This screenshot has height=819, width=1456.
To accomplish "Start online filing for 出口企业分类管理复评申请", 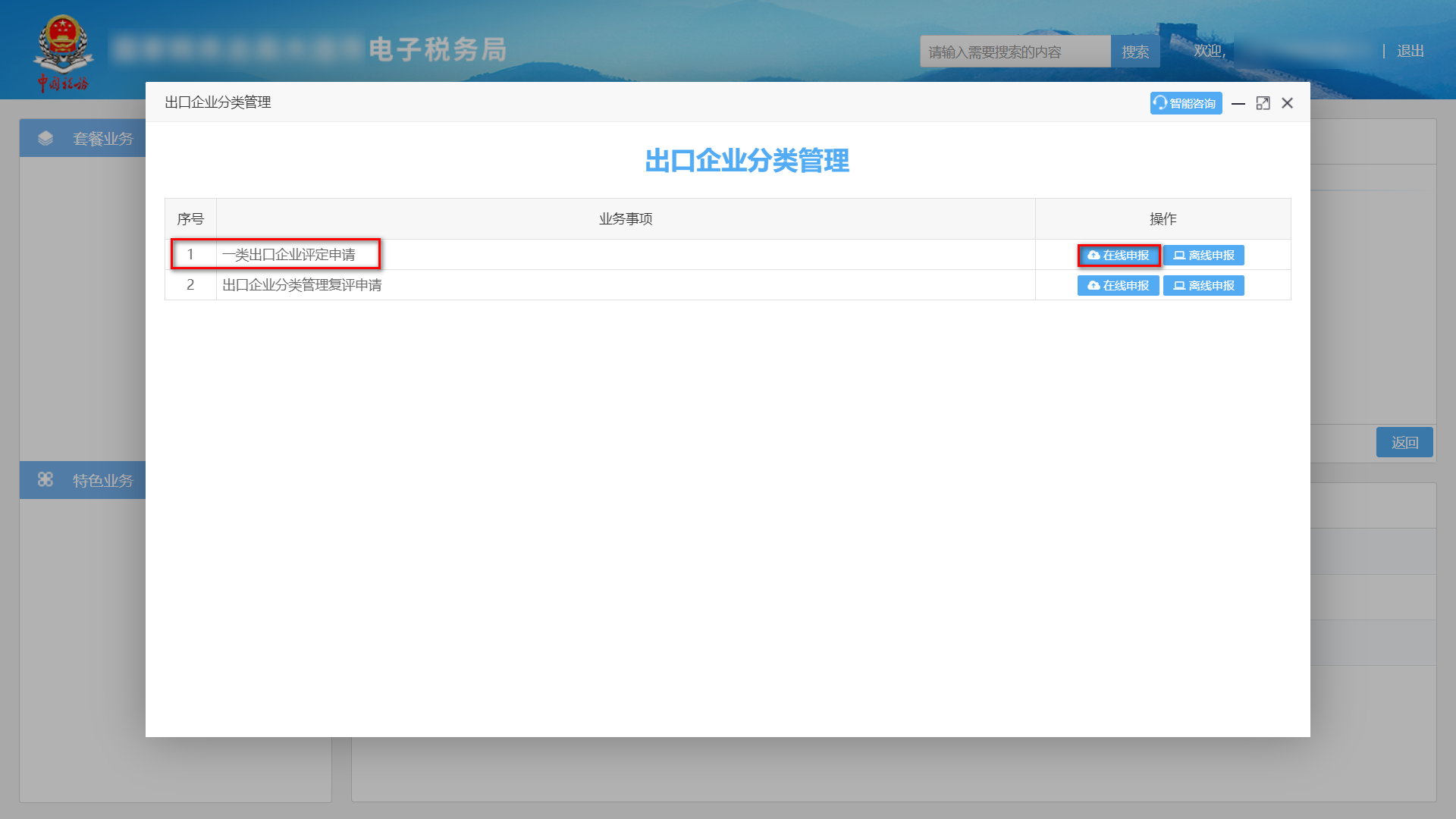I will pos(1118,285).
